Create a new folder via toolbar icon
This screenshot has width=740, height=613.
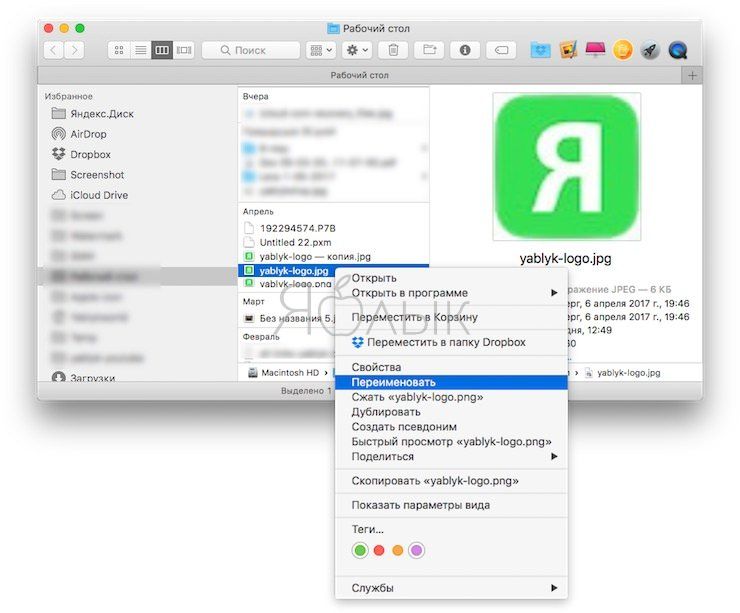click(x=429, y=50)
